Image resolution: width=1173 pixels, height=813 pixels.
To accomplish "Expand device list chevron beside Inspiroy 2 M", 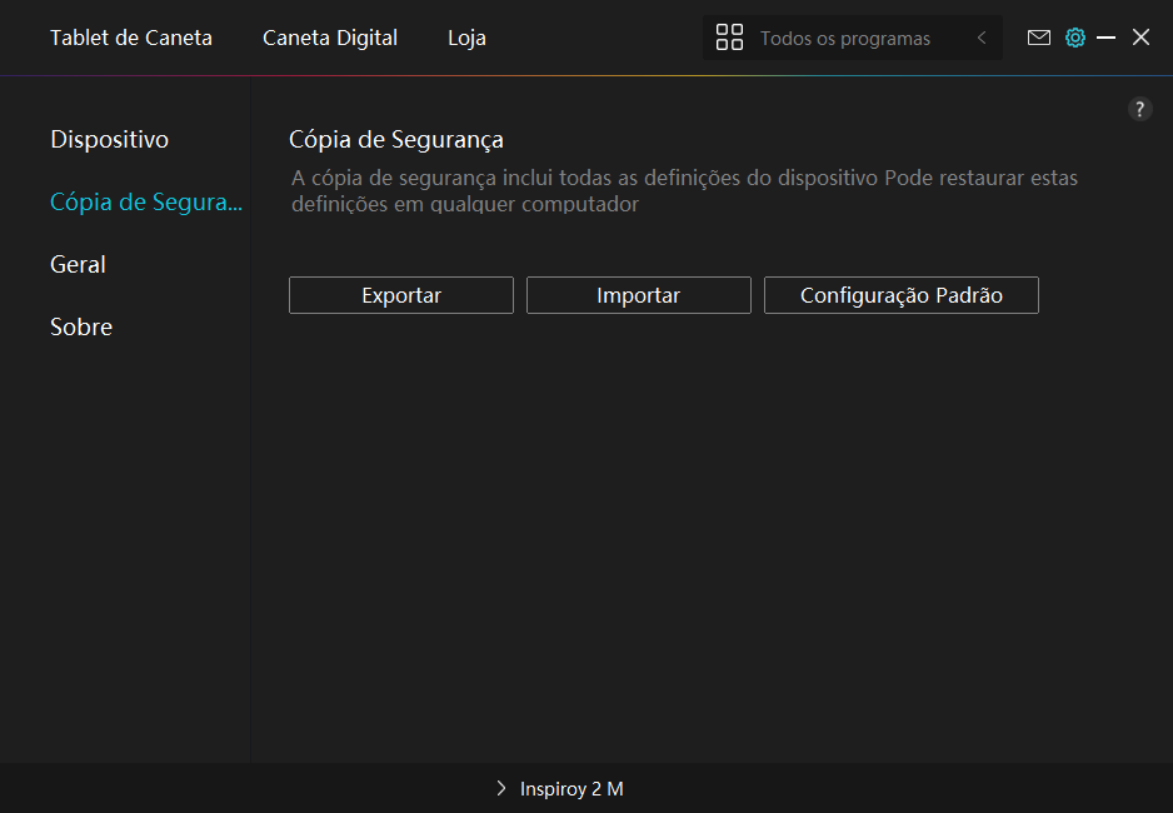I will click(501, 789).
